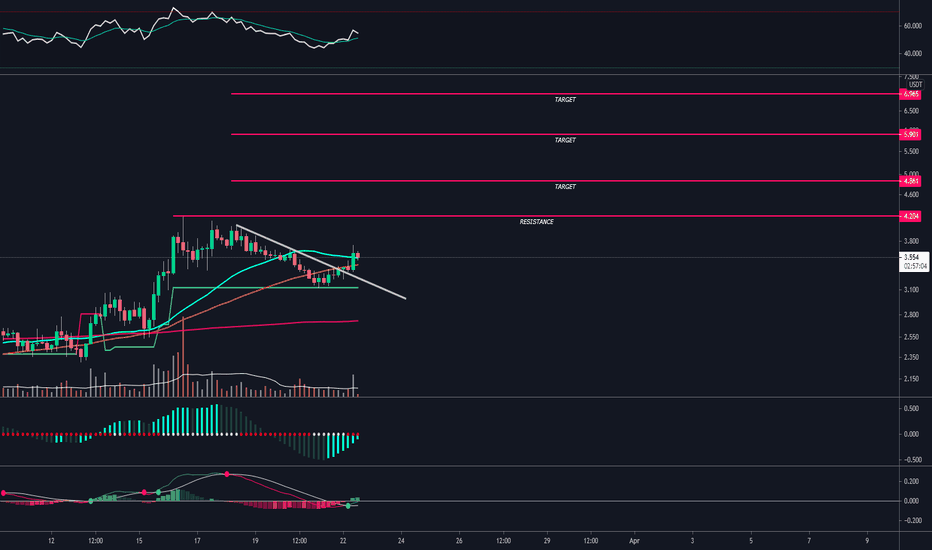Click the 2.150 price axis value
932x550 pixels.
click(x=911, y=379)
